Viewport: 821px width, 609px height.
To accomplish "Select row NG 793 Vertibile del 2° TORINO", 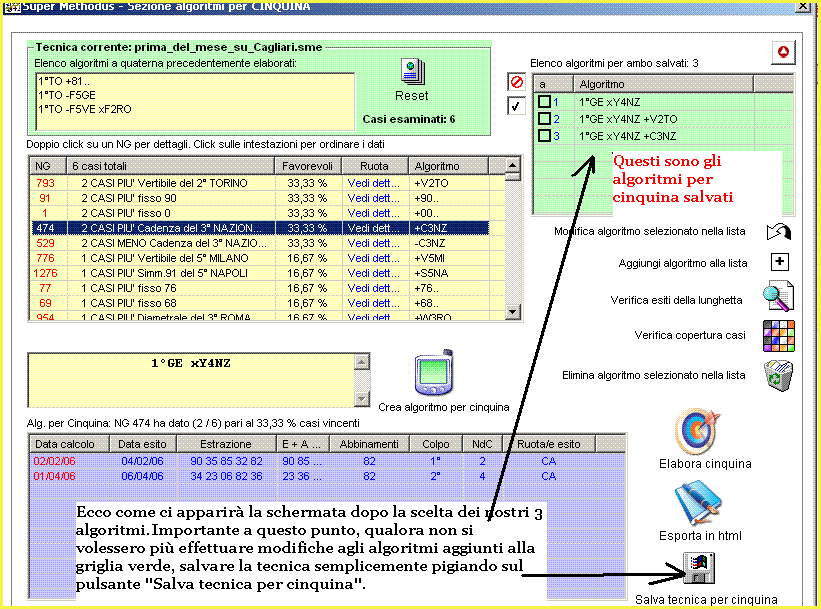I will point(259,183).
